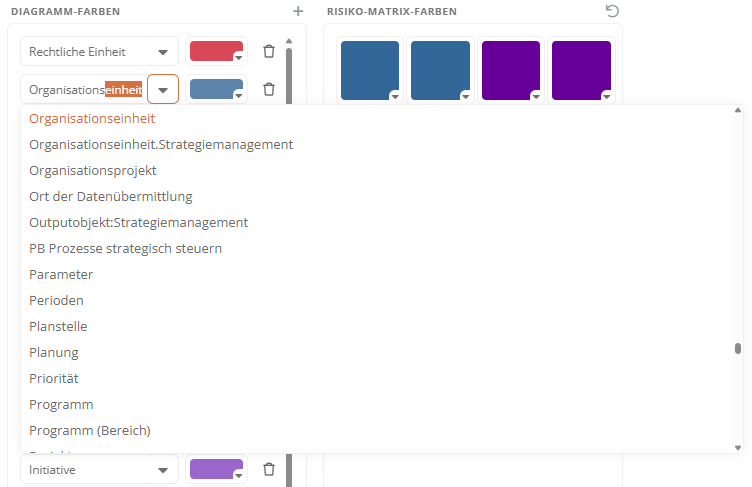Select Organisationseinheit.Strategiemanagement from the list
The image size is (752, 487).
[x=161, y=144]
